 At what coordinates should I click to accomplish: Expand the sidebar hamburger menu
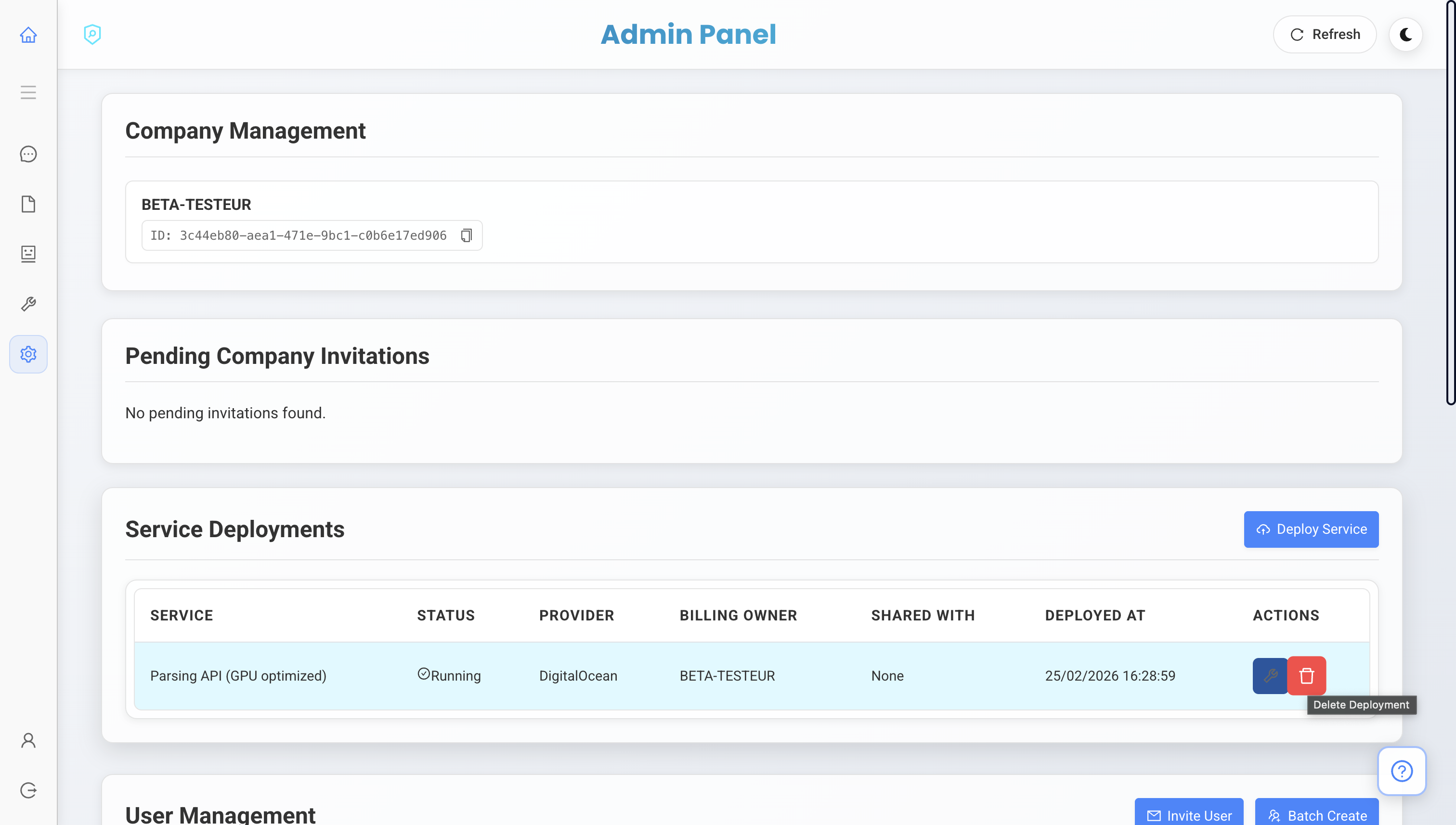[28, 92]
